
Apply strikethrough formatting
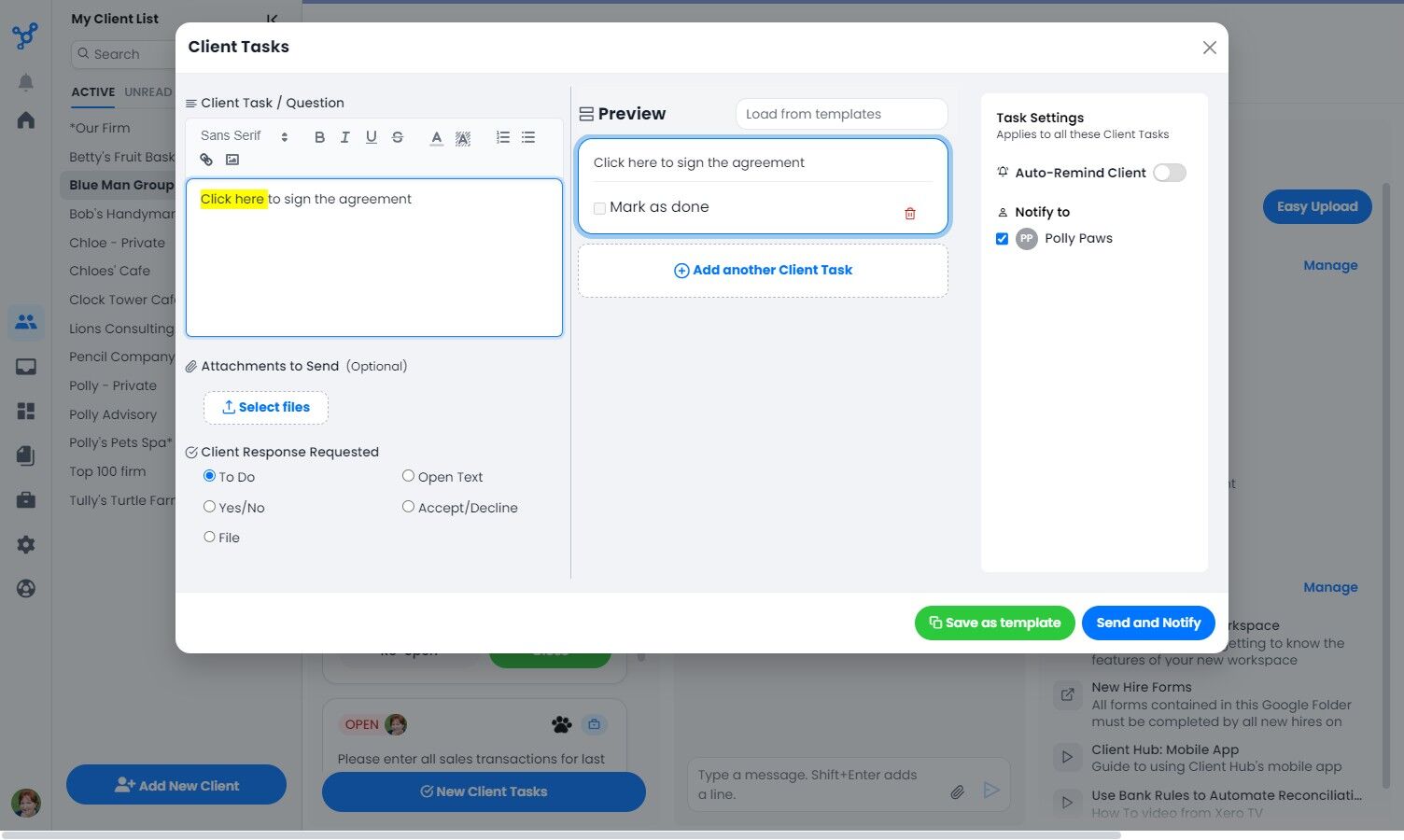[398, 137]
